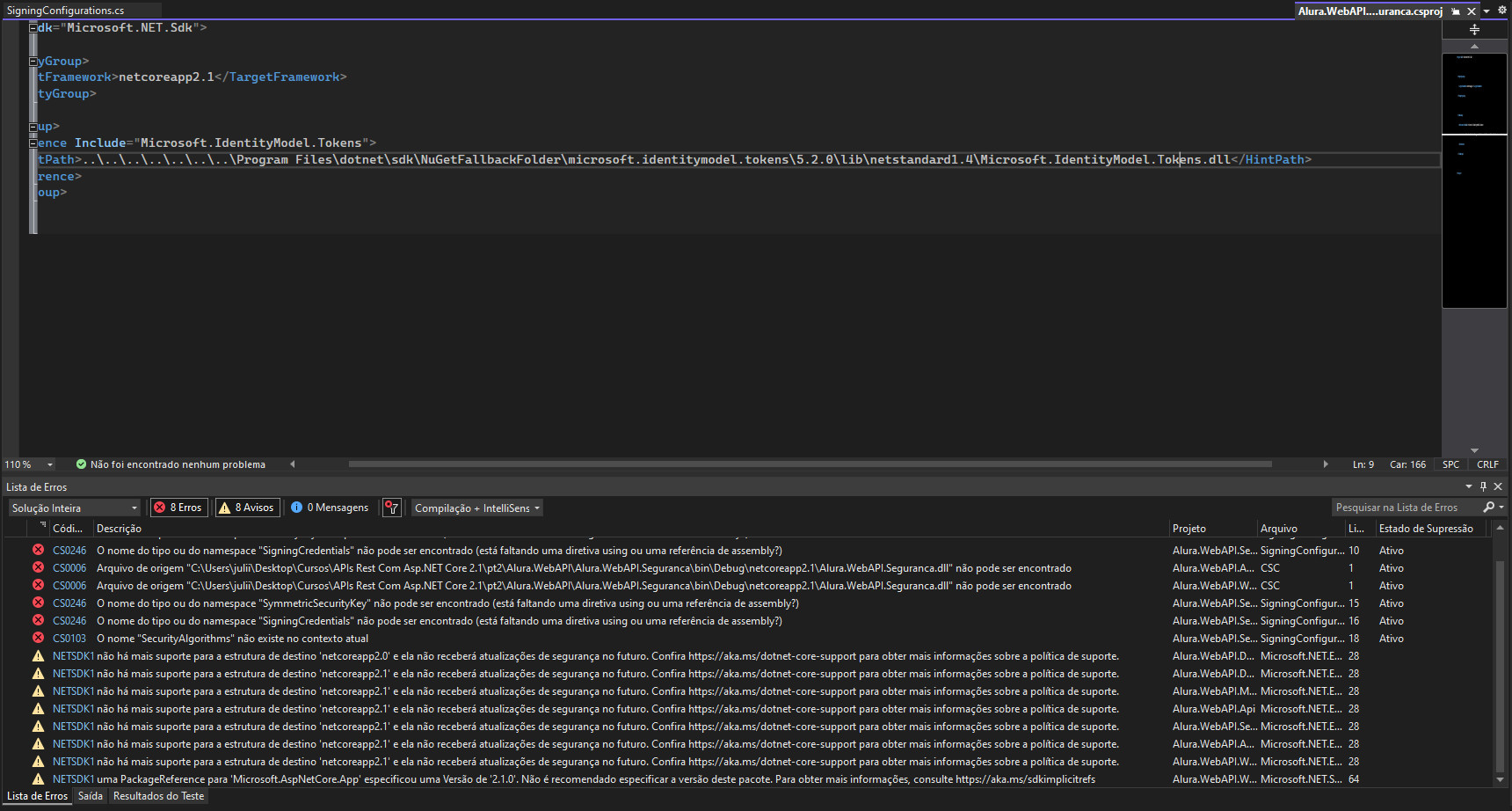Select the Lista de Erros bottom tab
Image resolution: width=1512 pixels, height=811 pixels.
click(x=37, y=796)
